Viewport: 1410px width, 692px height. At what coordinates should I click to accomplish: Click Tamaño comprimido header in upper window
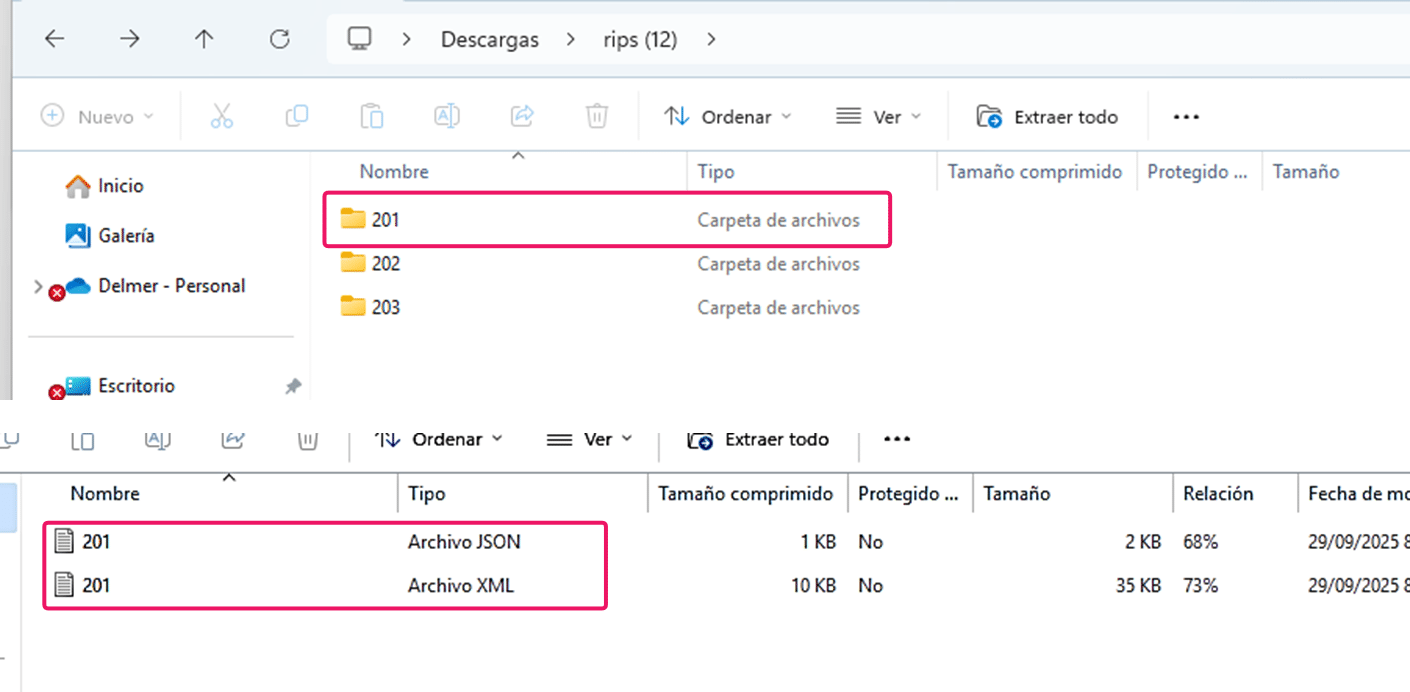pyautogui.click(x=1035, y=172)
